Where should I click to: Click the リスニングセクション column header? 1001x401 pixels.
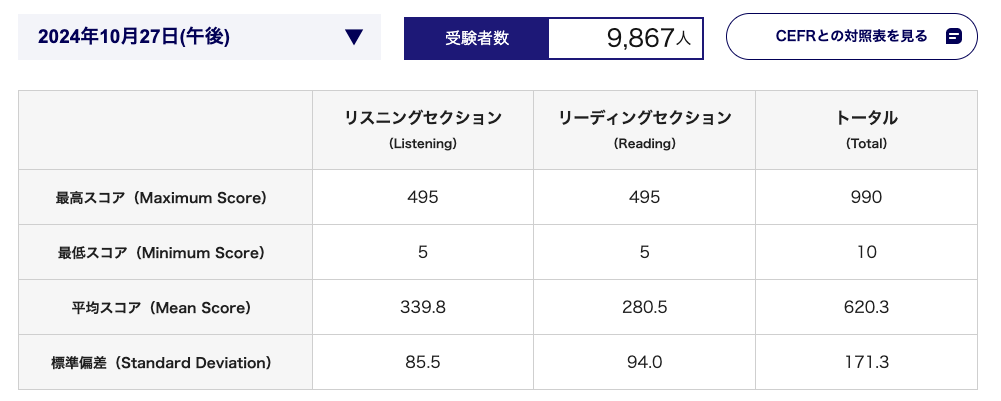click(423, 130)
